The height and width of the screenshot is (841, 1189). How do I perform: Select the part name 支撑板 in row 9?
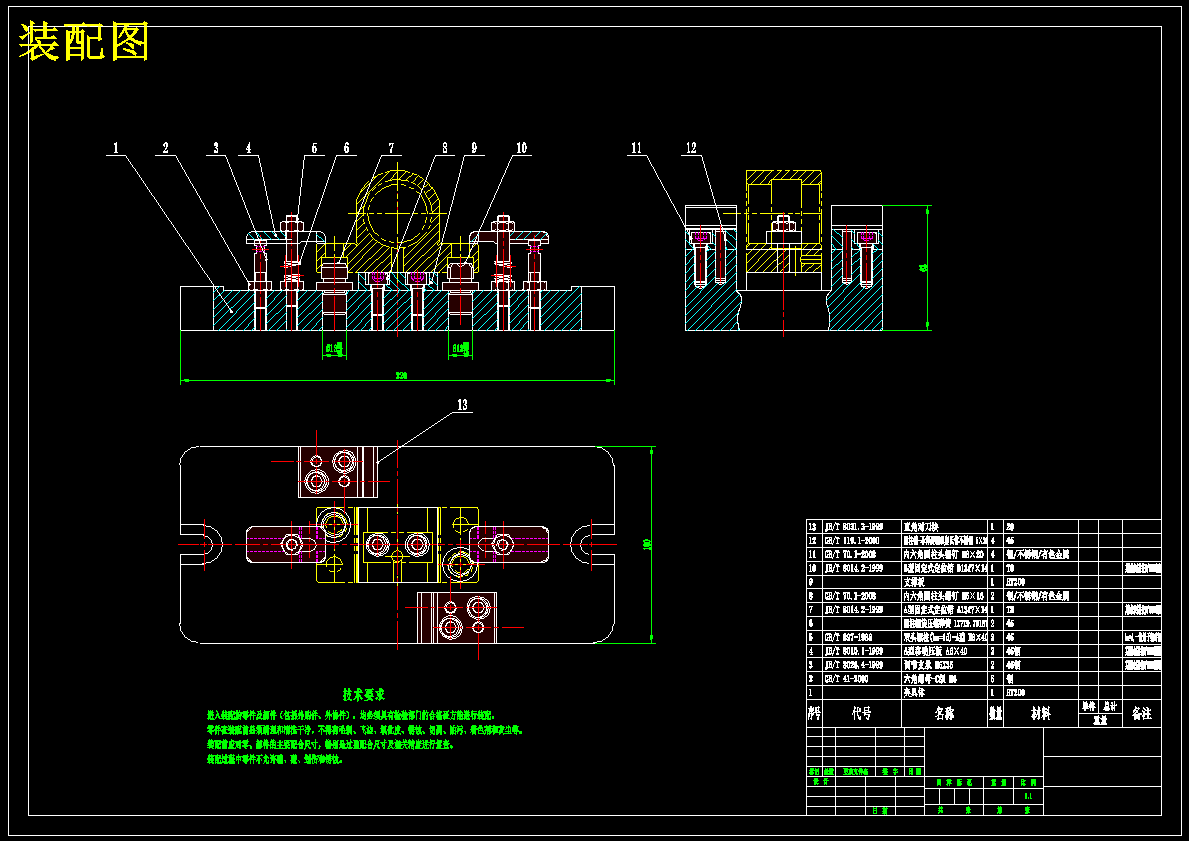tap(915, 582)
